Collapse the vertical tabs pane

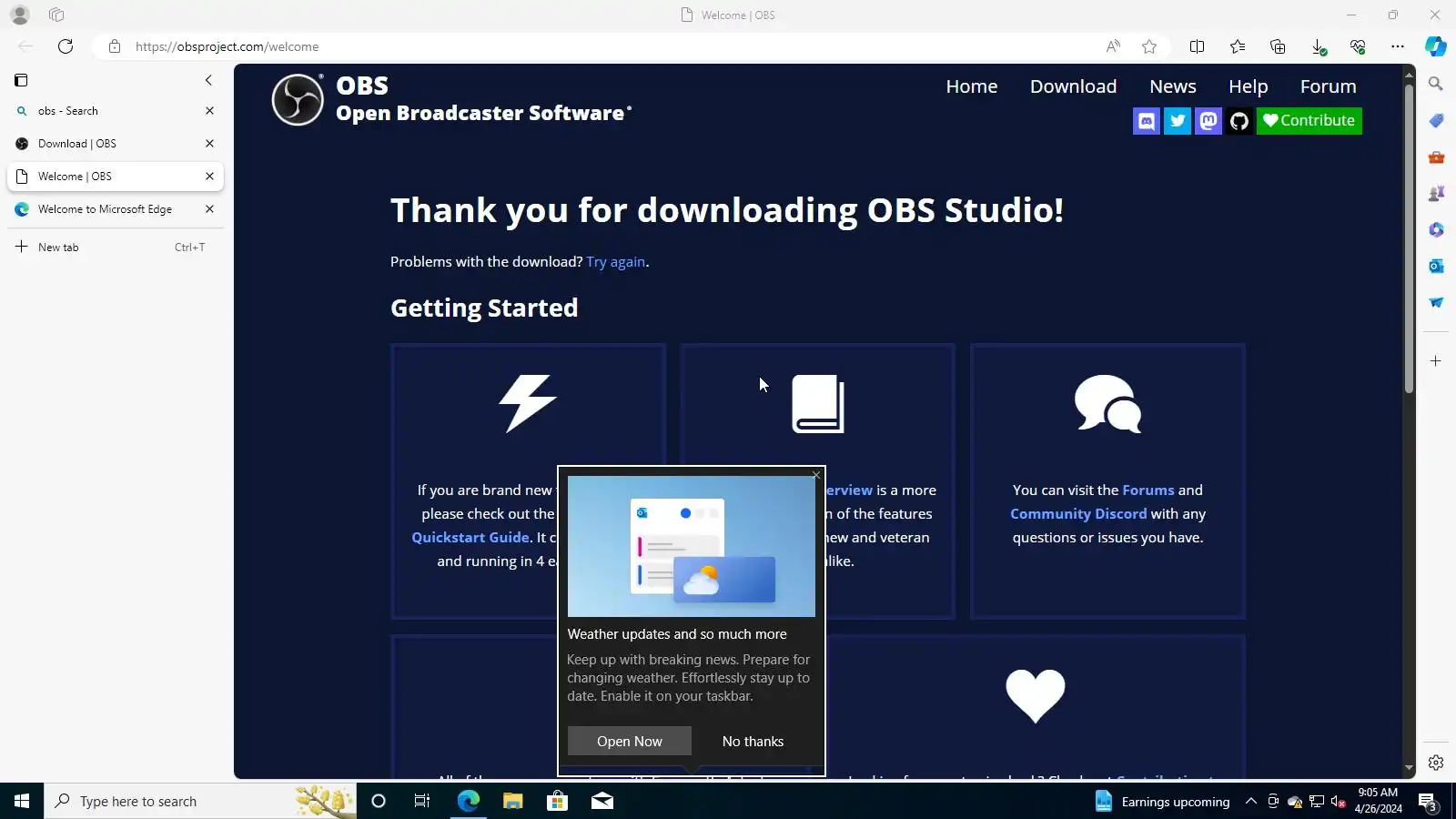coord(208,80)
